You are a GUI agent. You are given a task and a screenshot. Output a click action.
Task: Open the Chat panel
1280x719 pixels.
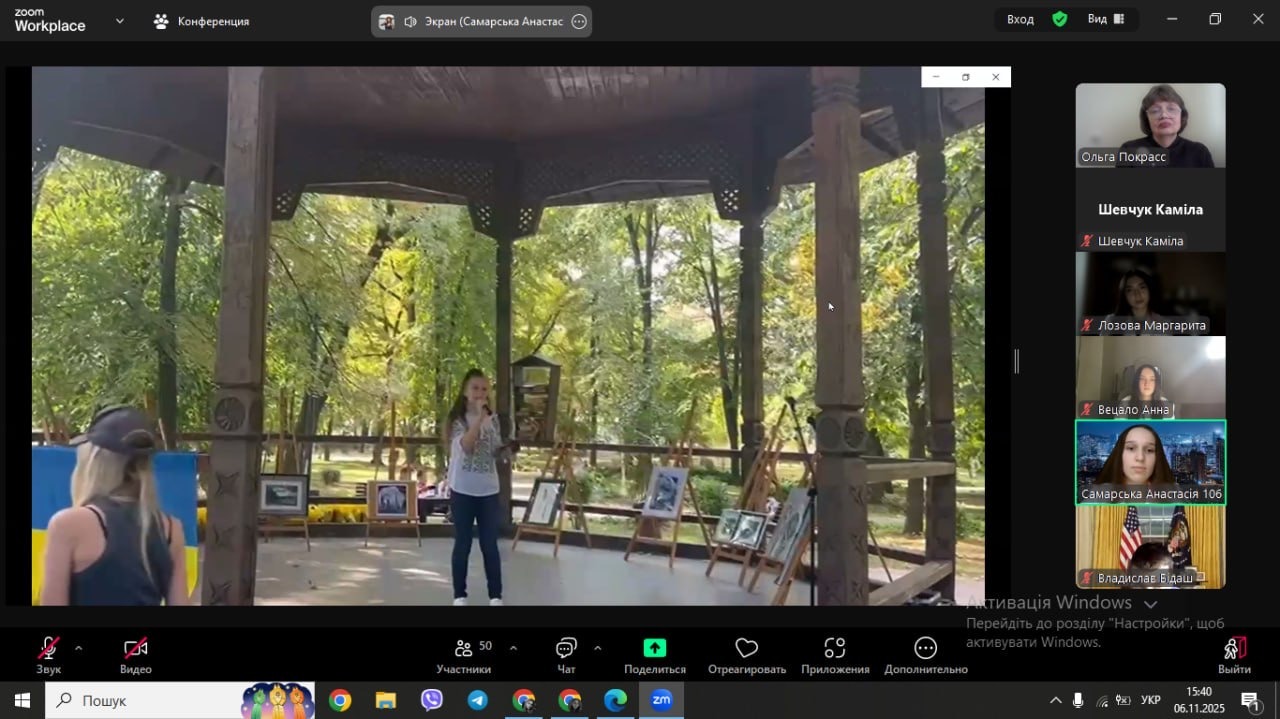pos(566,655)
